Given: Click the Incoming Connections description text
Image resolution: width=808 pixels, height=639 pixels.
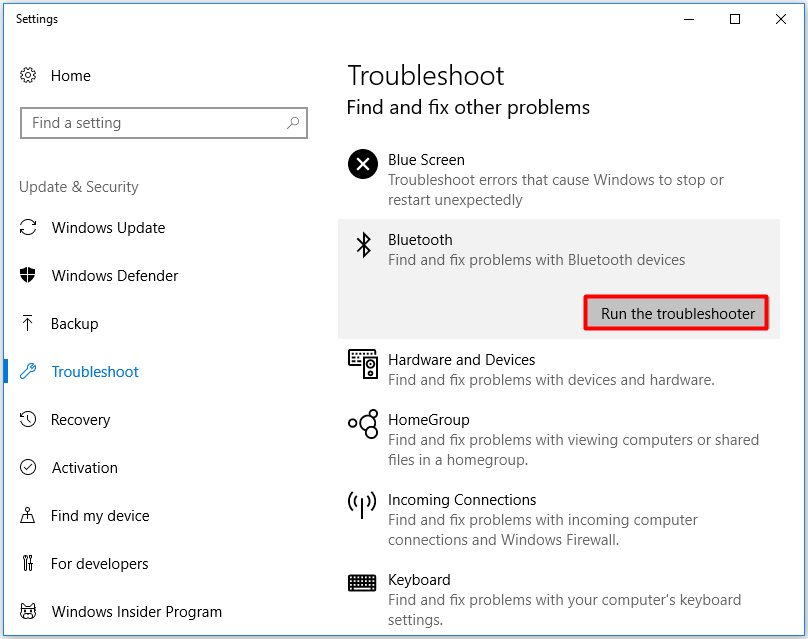Looking at the screenshot, I should 543,529.
